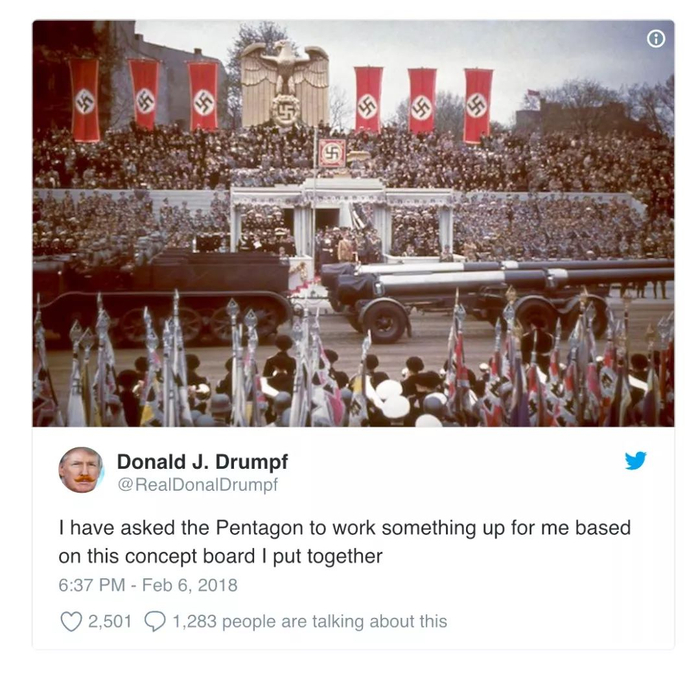Image resolution: width=700 pixels, height=681 pixels.
Task: Click 1,283 people are talking about this
Action: click(x=309, y=621)
